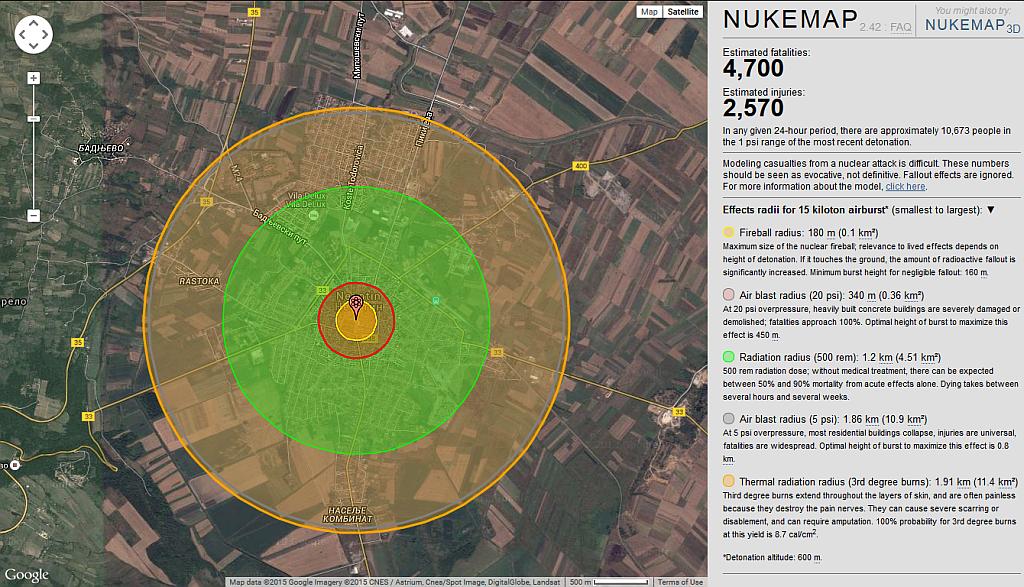Open NUKEMAP 3D
This screenshot has height=587, width=1024.
[x=972, y=25]
